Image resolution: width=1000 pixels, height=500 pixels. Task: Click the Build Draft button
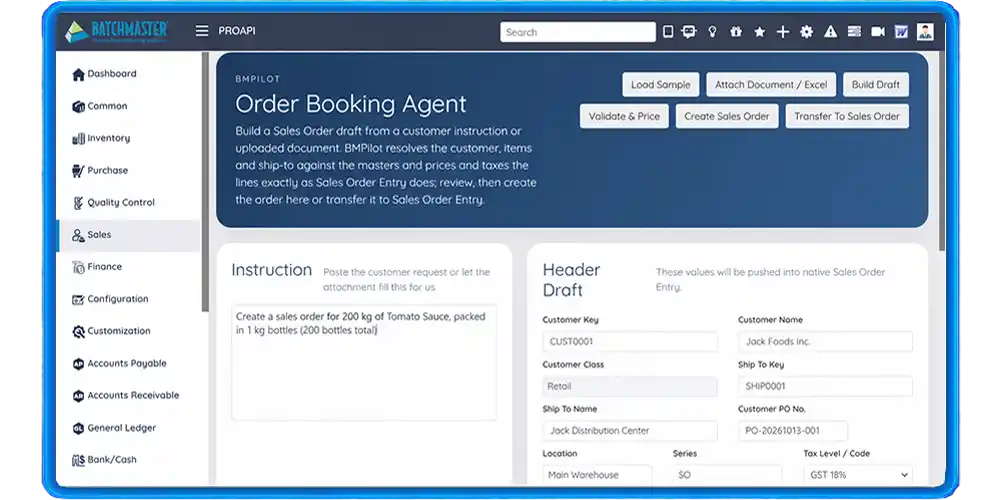click(x=876, y=85)
